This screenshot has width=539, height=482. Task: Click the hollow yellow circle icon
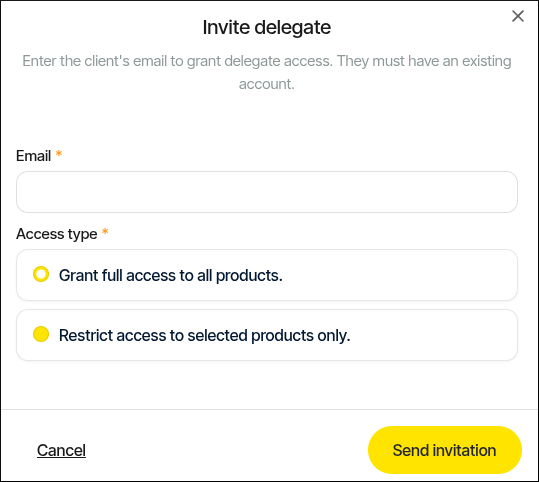(41, 274)
